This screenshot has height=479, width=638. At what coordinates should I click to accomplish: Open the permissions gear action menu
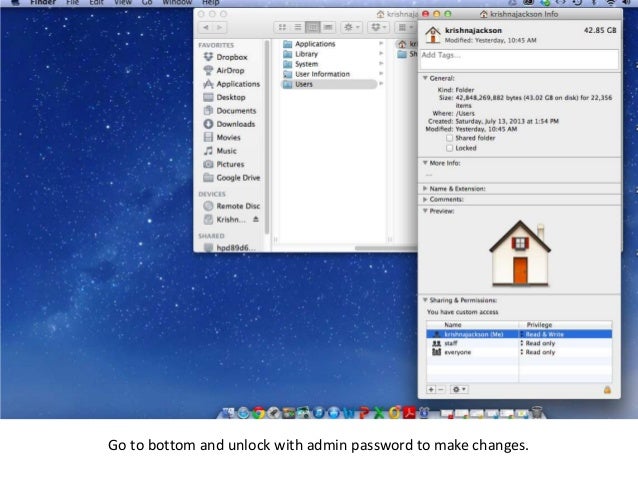point(459,389)
